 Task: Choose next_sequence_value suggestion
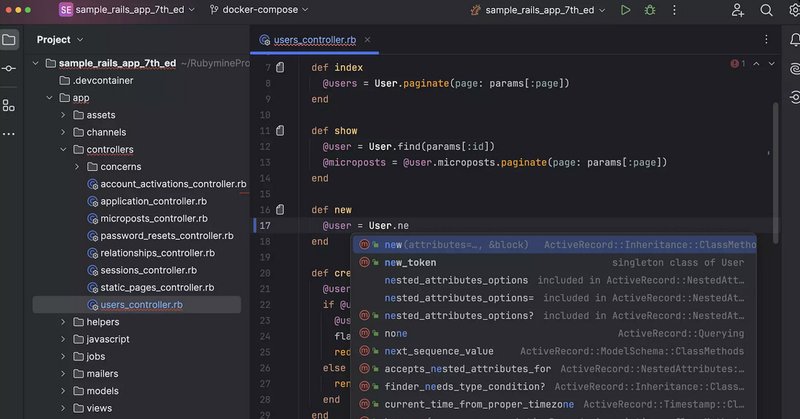[555, 351]
